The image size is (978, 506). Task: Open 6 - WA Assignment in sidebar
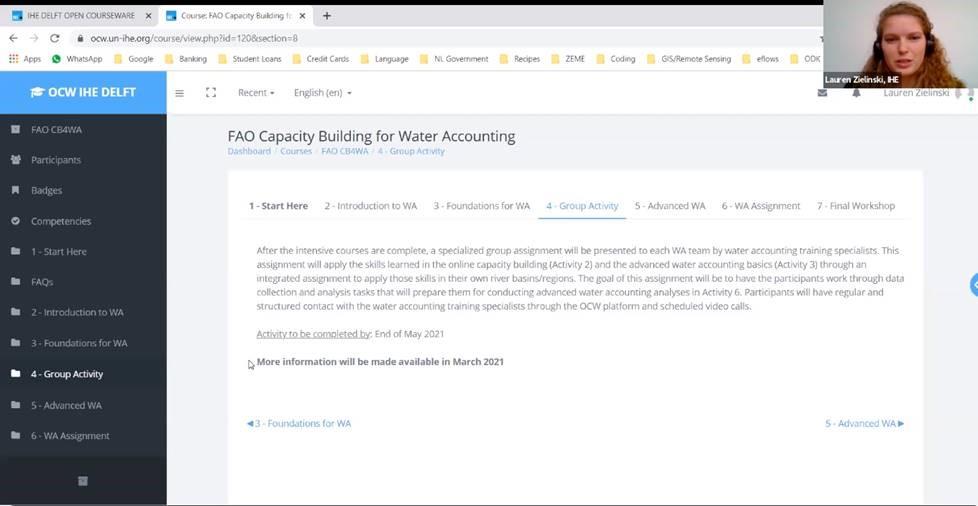(83, 435)
